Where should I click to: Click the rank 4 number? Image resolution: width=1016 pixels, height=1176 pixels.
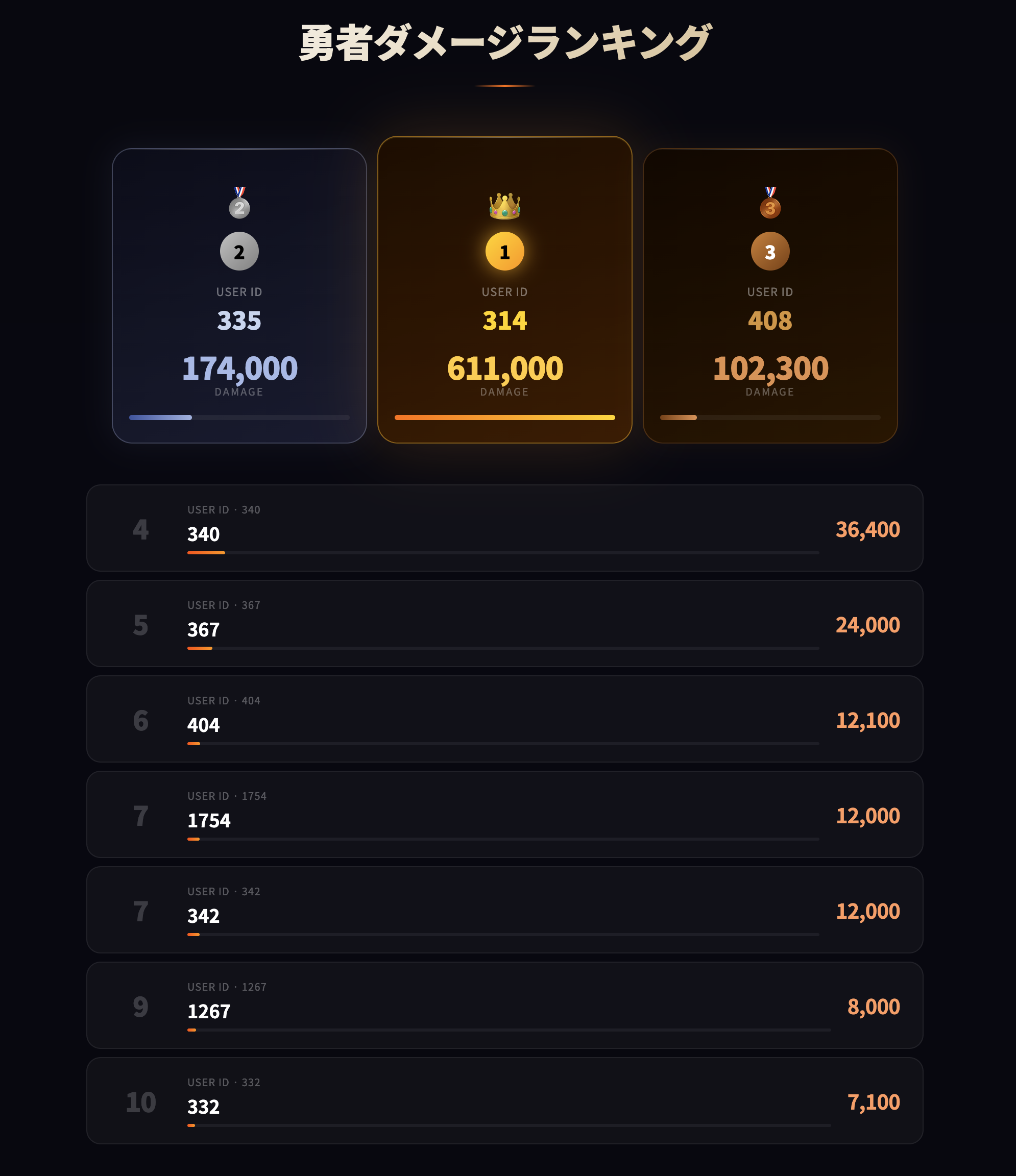[141, 529]
